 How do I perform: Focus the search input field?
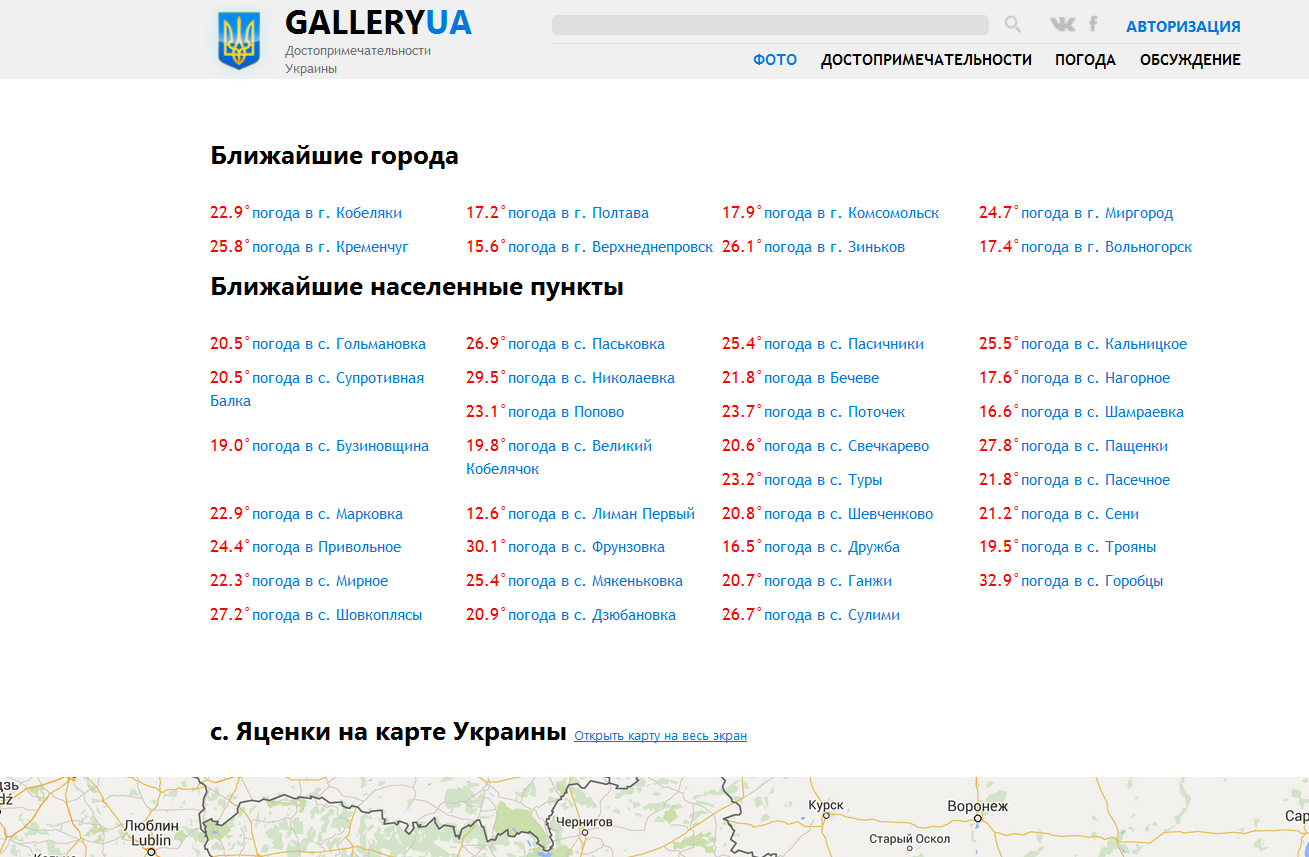pos(770,25)
